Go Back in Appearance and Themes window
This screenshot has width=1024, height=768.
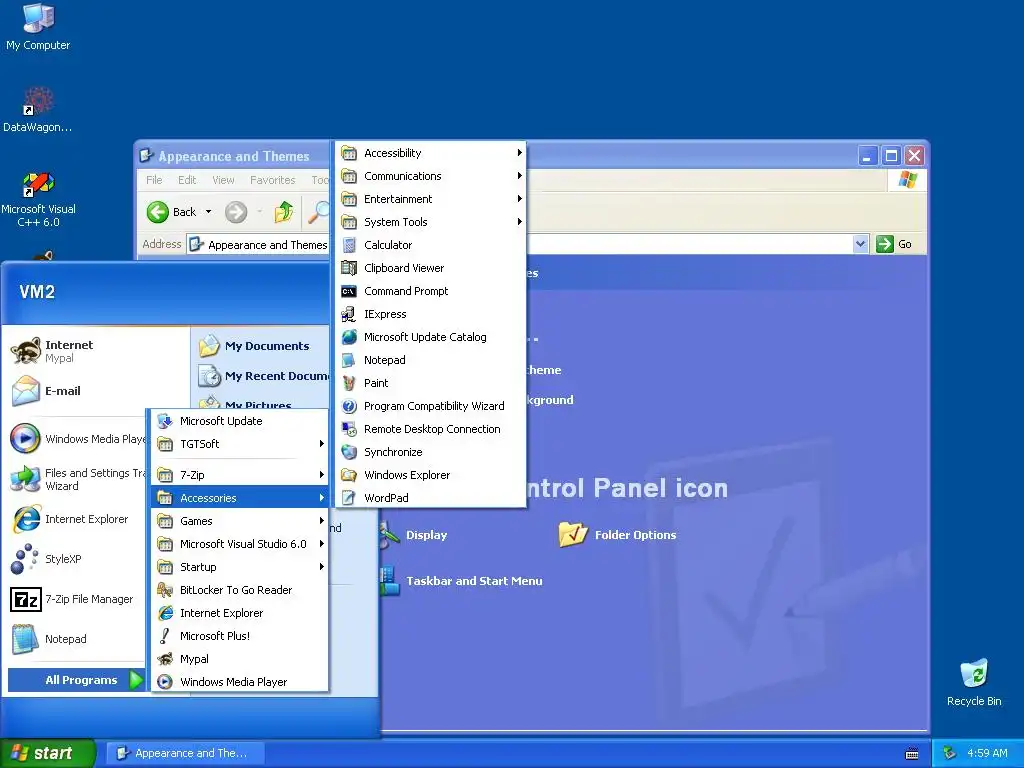pyautogui.click(x=172, y=212)
